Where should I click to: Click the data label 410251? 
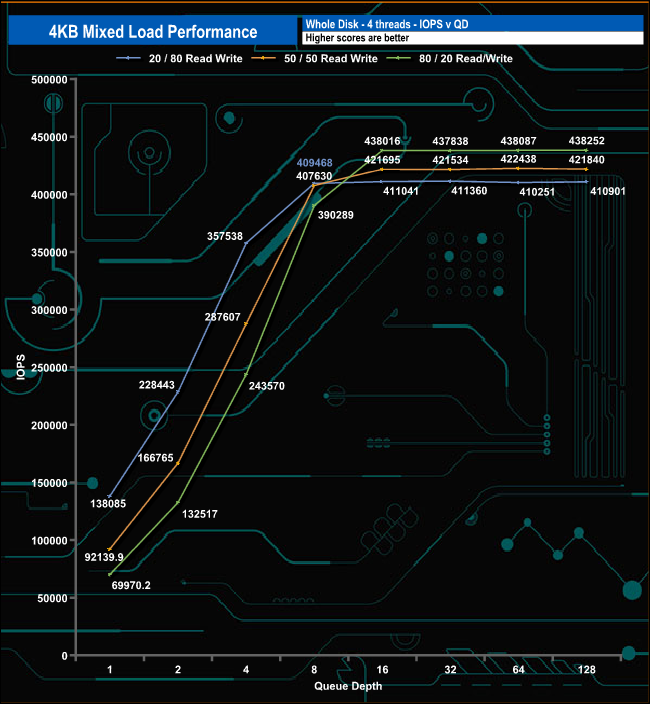click(537, 192)
